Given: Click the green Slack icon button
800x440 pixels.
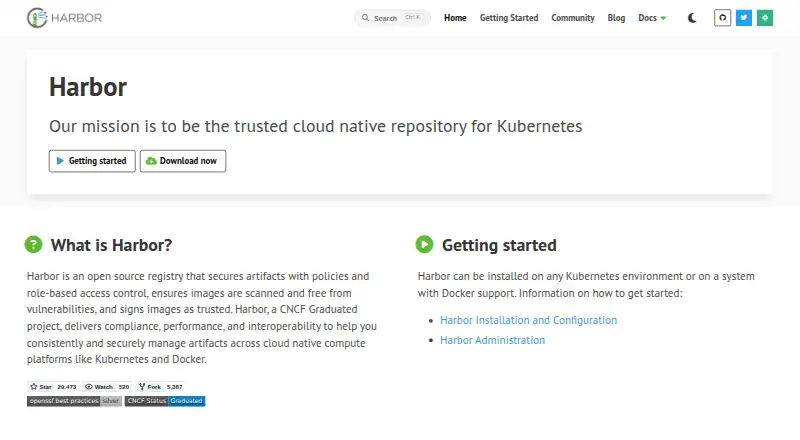Looking at the screenshot, I should coord(765,18).
